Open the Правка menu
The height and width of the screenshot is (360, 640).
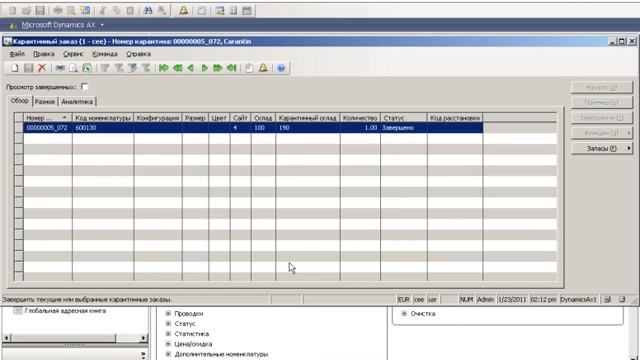[x=44, y=54]
